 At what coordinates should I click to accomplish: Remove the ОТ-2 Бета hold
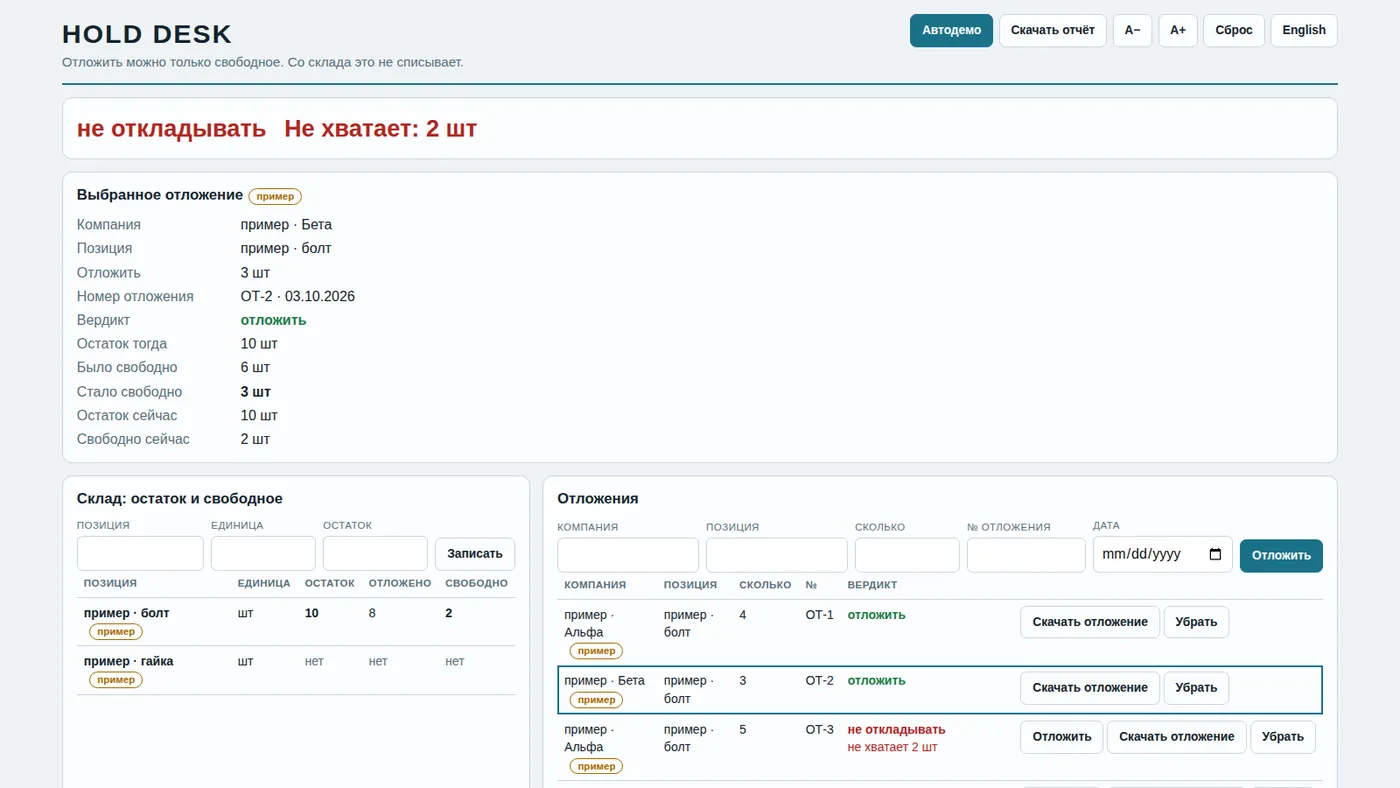(x=1196, y=688)
